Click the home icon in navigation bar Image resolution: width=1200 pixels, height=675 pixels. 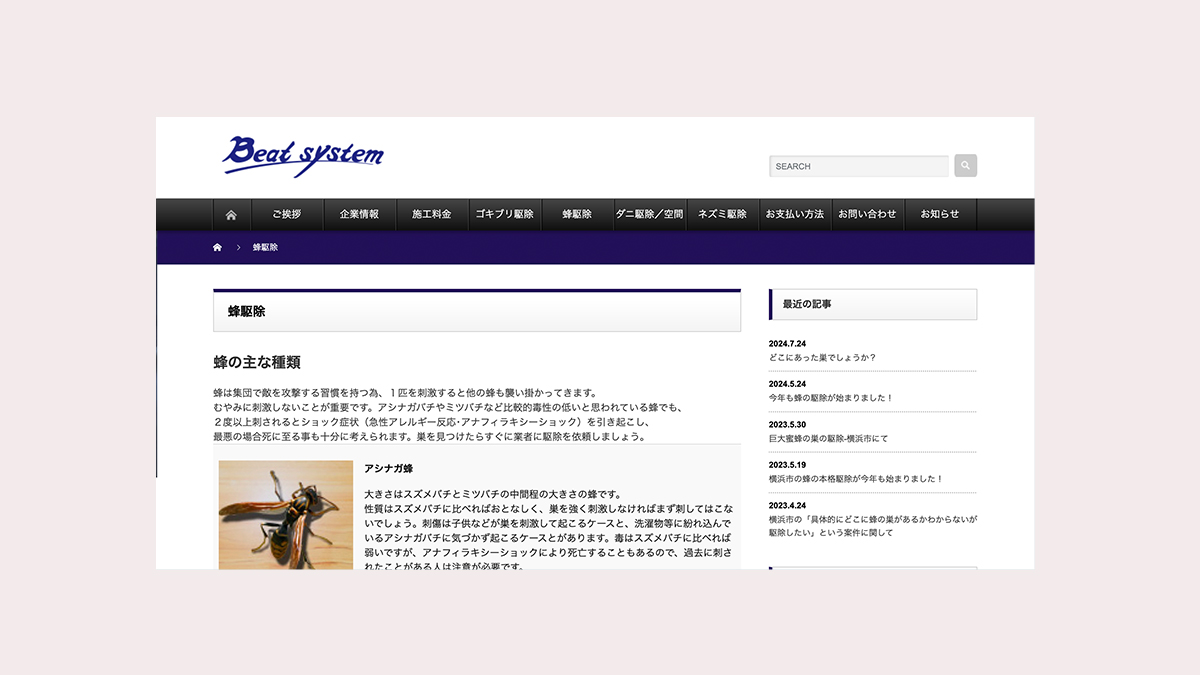[x=231, y=215]
